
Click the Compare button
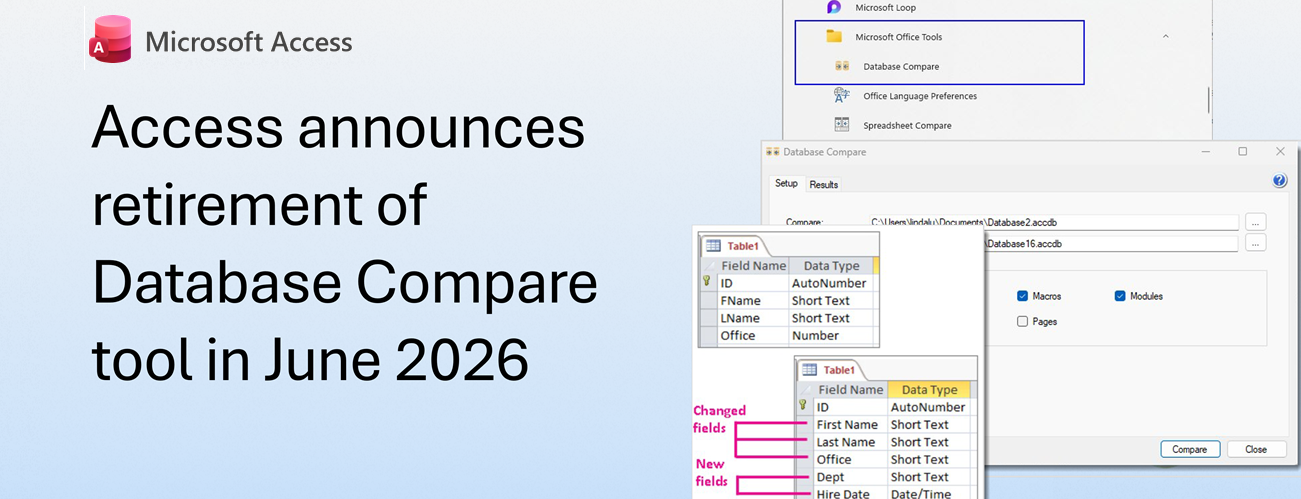1190,449
